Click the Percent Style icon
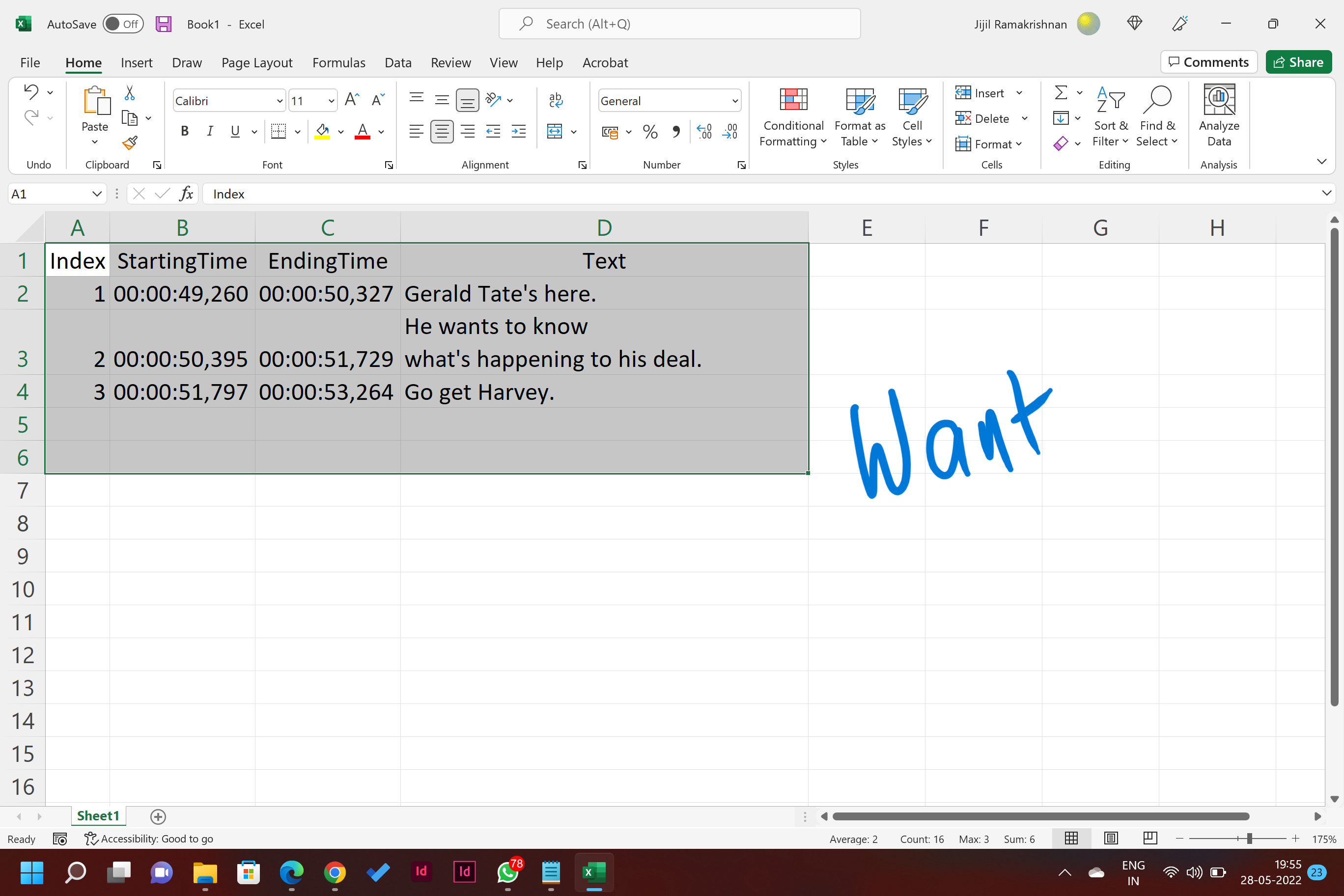This screenshot has height=896, width=1344. tap(650, 132)
